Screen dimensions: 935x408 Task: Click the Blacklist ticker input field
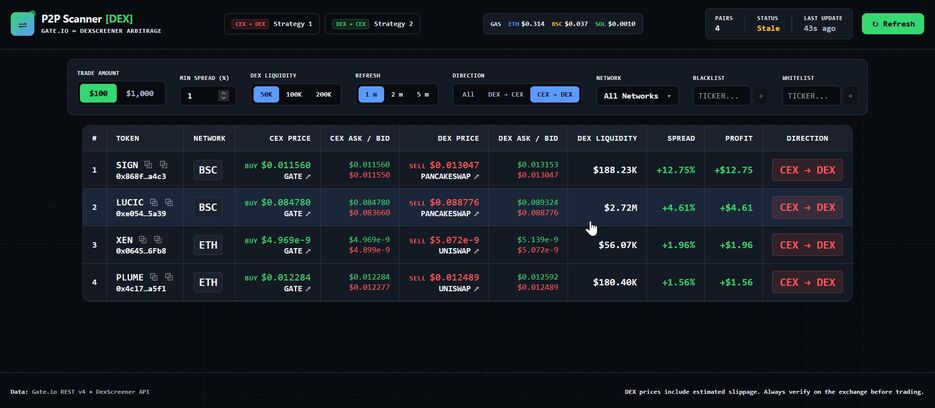(722, 95)
